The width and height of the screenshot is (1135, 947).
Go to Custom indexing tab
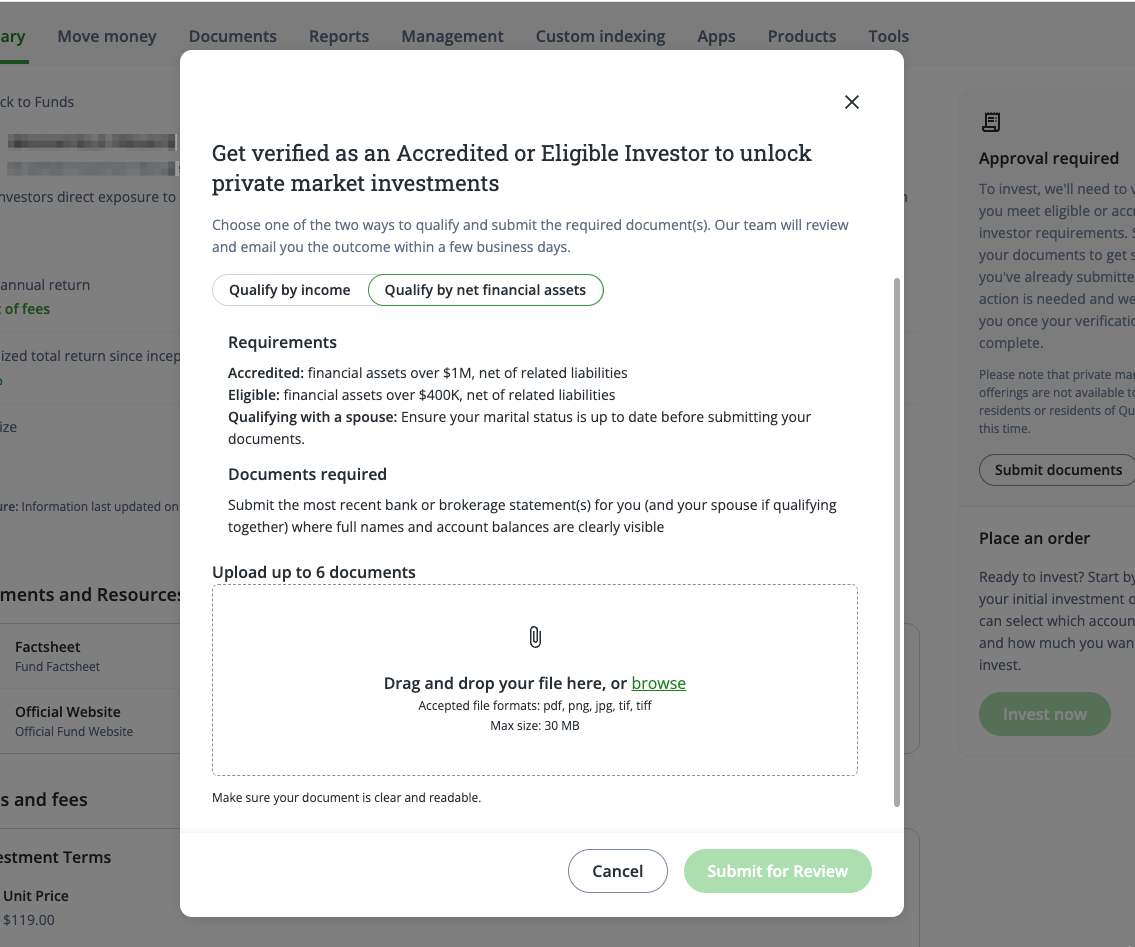pyautogui.click(x=600, y=36)
